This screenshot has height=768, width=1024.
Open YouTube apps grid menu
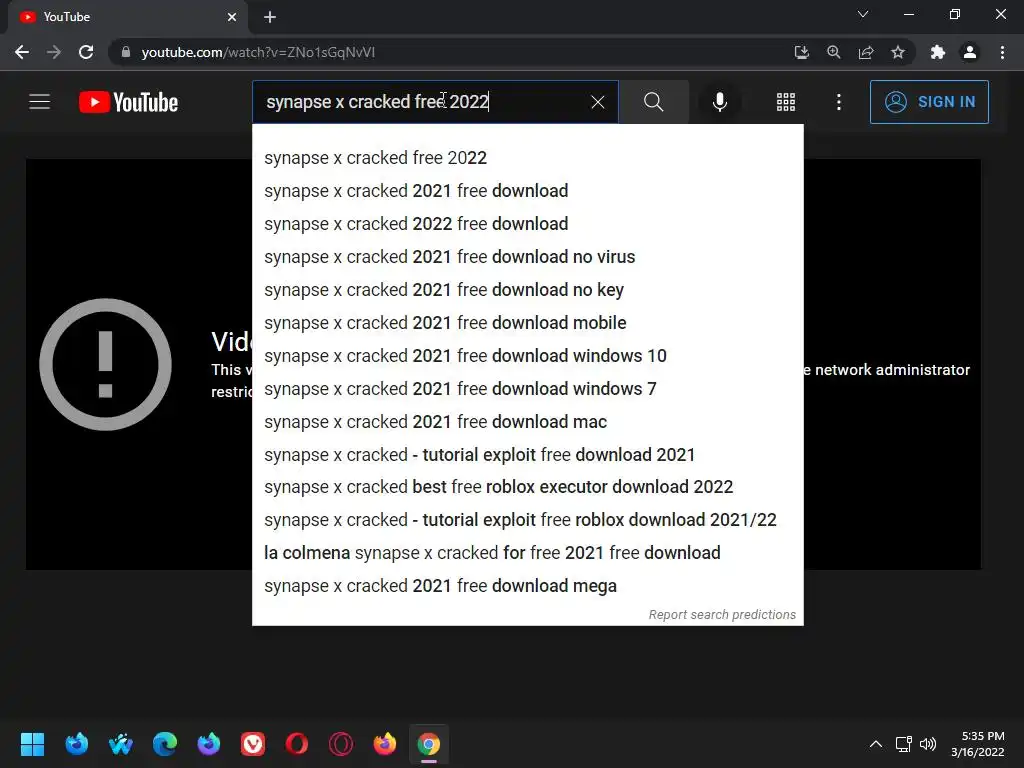click(786, 102)
